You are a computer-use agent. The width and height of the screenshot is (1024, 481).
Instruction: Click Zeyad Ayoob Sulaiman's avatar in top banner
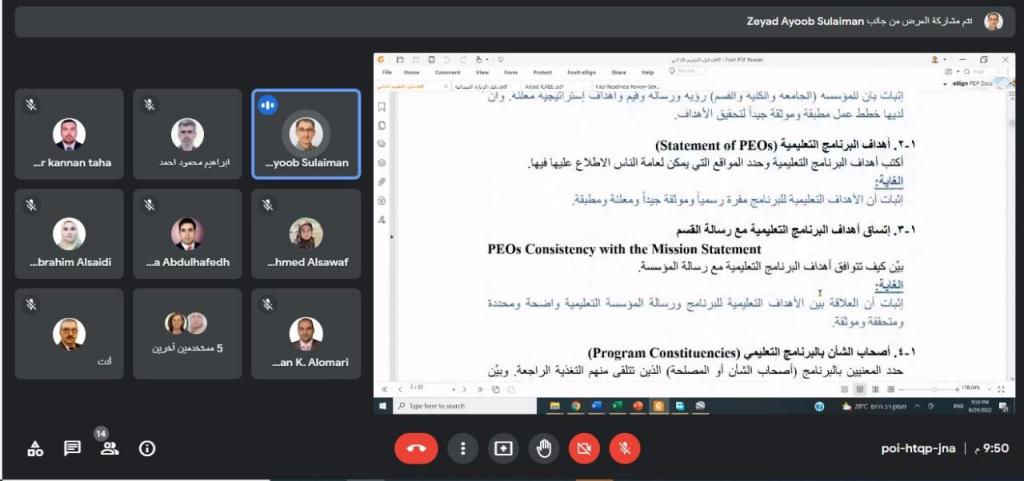click(992, 21)
